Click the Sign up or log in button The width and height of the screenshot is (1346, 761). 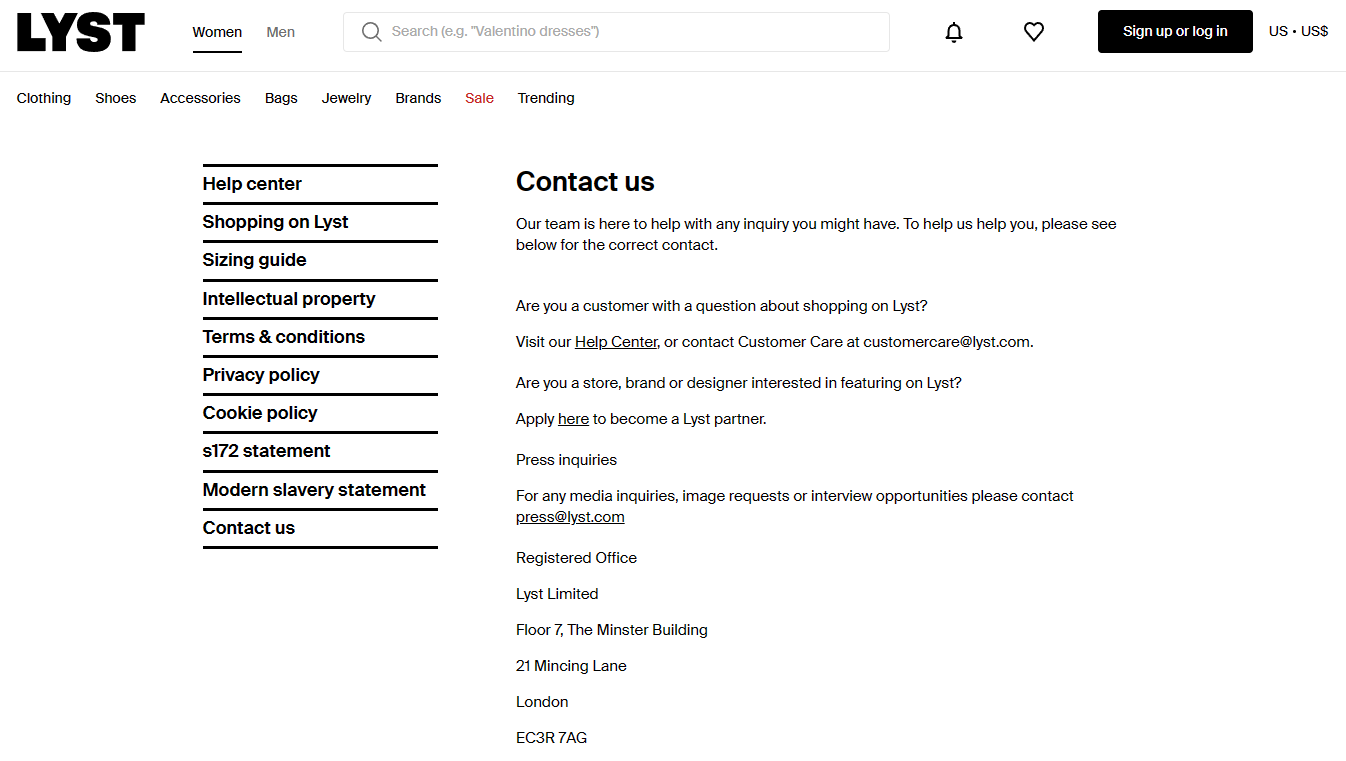point(1175,32)
